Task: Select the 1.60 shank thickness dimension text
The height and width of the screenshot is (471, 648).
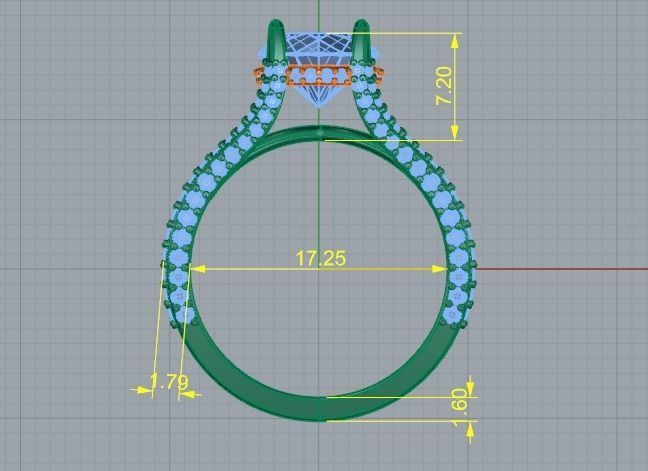Action: point(459,407)
